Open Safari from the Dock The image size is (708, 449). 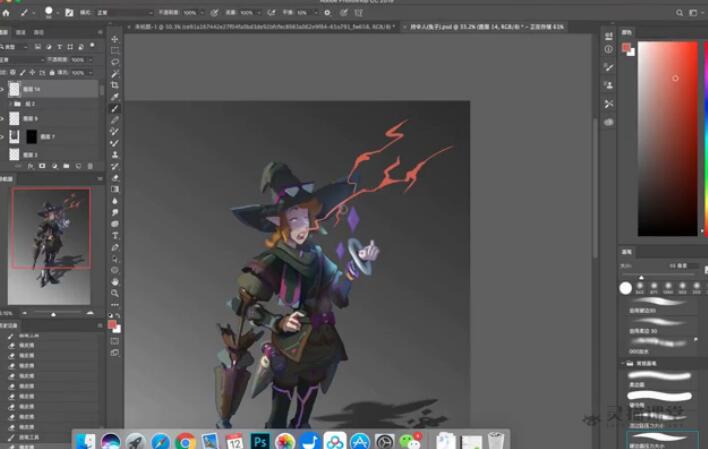(x=160, y=441)
